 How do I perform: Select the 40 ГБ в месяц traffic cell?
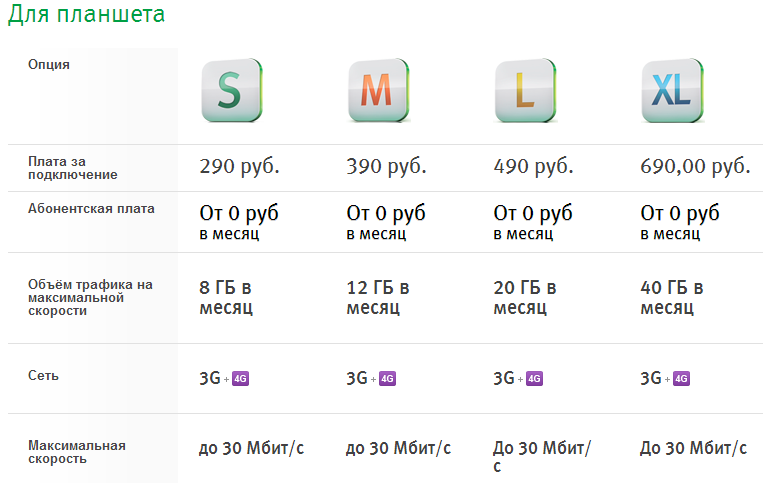tap(672, 297)
